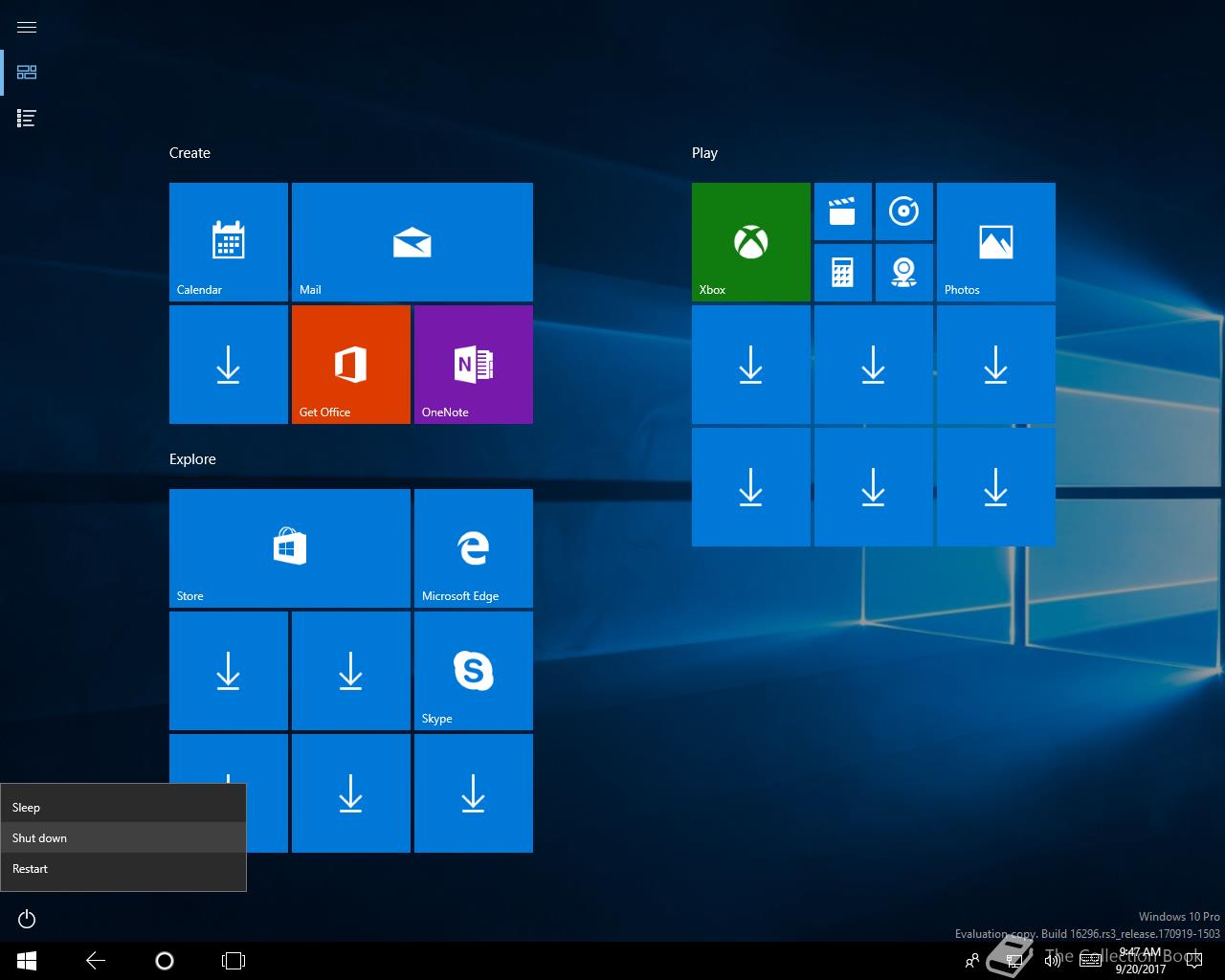Open the volume speaker icon
This screenshot has height=980, width=1225.
[x=1052, y=961]
